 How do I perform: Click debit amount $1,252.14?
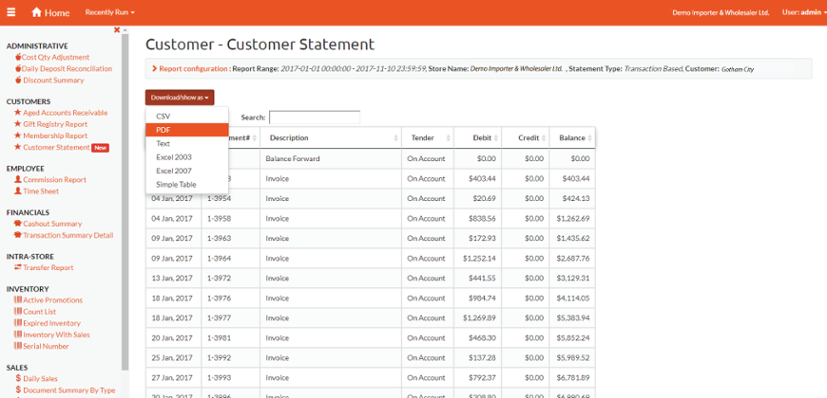click(x=479, y=258)
